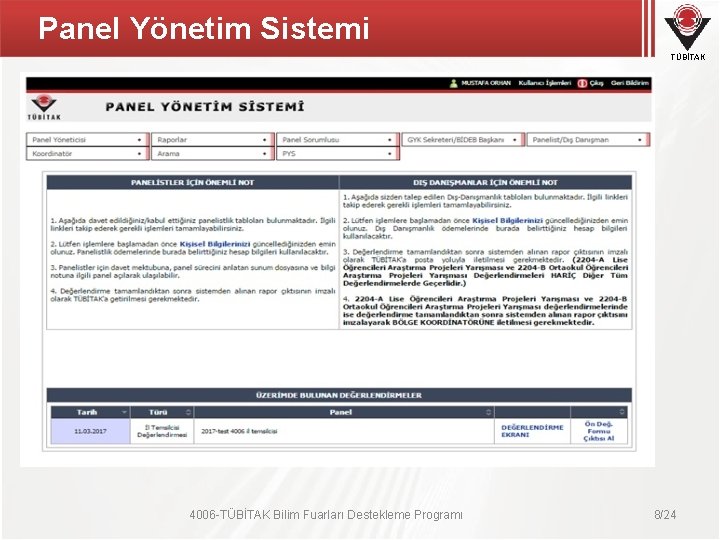Select the PYS menu
Screen dimensions: 720x540
point(338,153)
